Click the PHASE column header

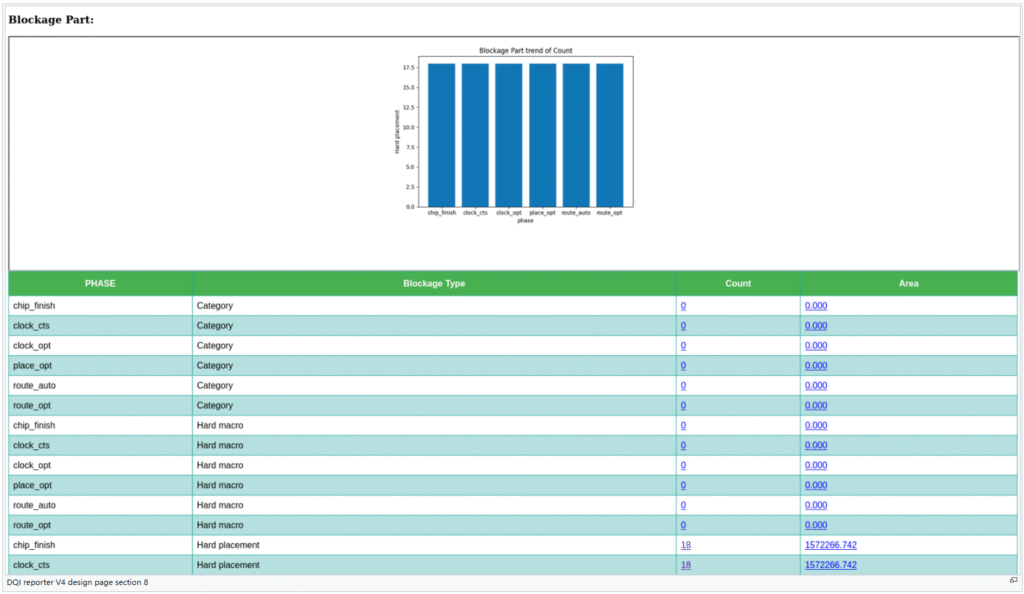(100, 283)
